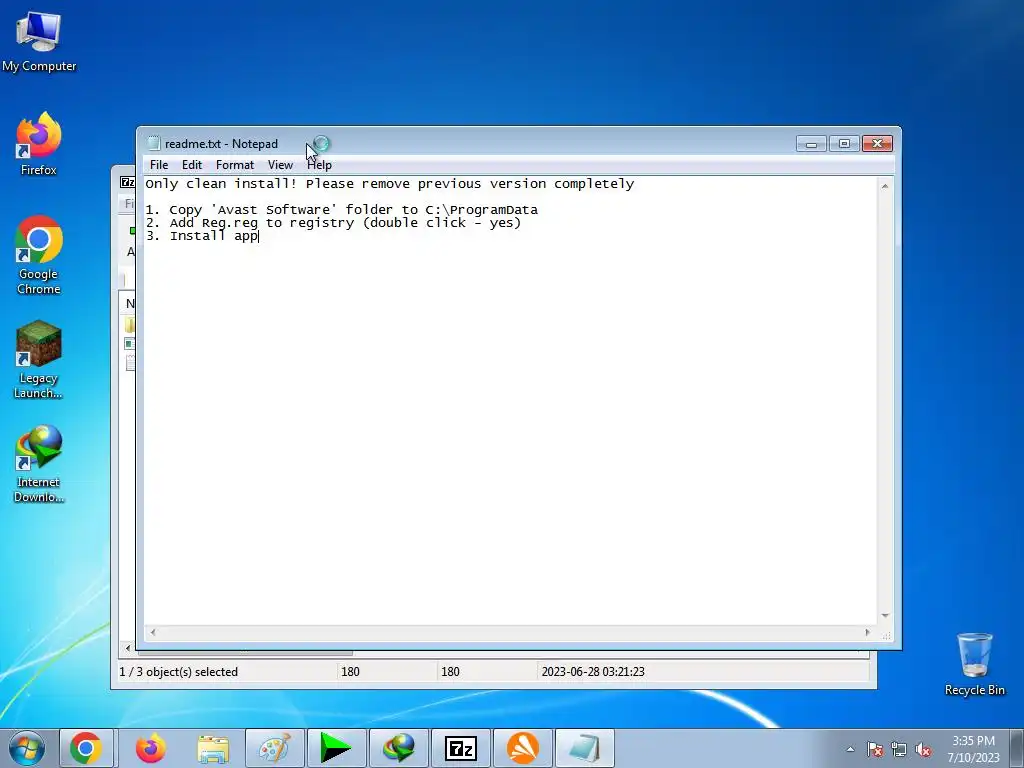Open Windows Explorer from the taskbar
The height and width of the screenshot is (768, 1024).
click(213, 748)
